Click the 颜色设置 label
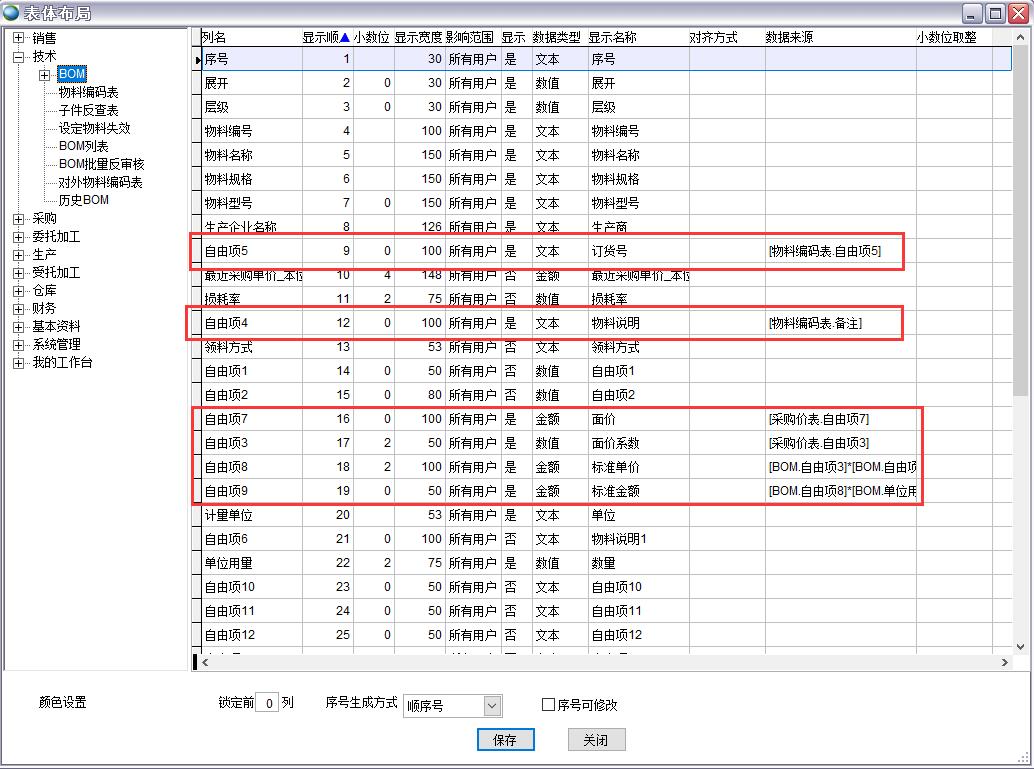This screenshot has width=1034, height=769. (63, 703)
